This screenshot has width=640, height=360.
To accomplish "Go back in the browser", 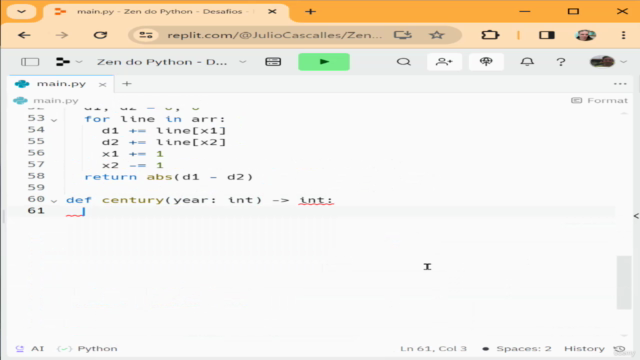I will point(24,35).
